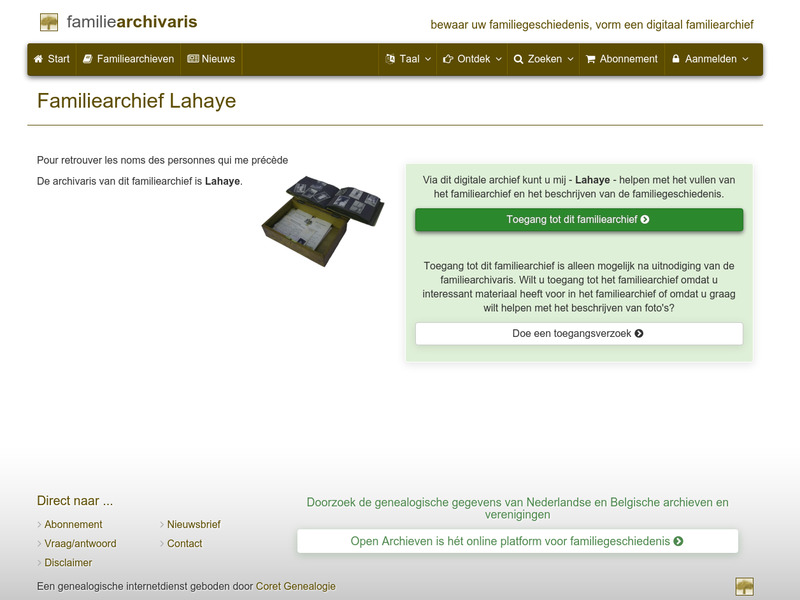Screen dimensions: 800x600
Task: Click the Start home icon
Action: (38, 59)
